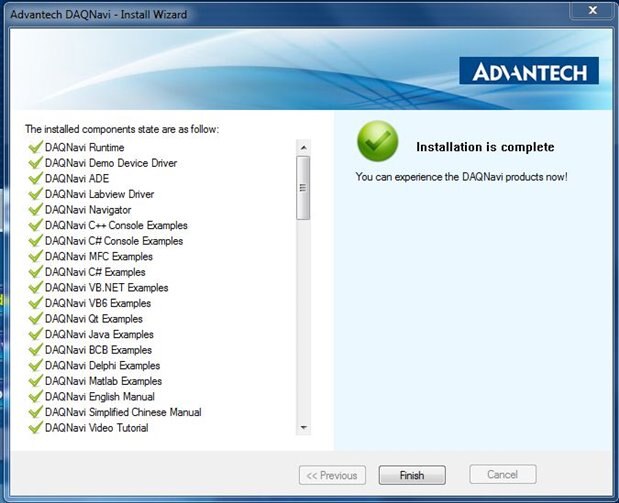Select the DAQNavi English Manual text
The height and width of the screenshot is (503, 619).
(100, 397)
